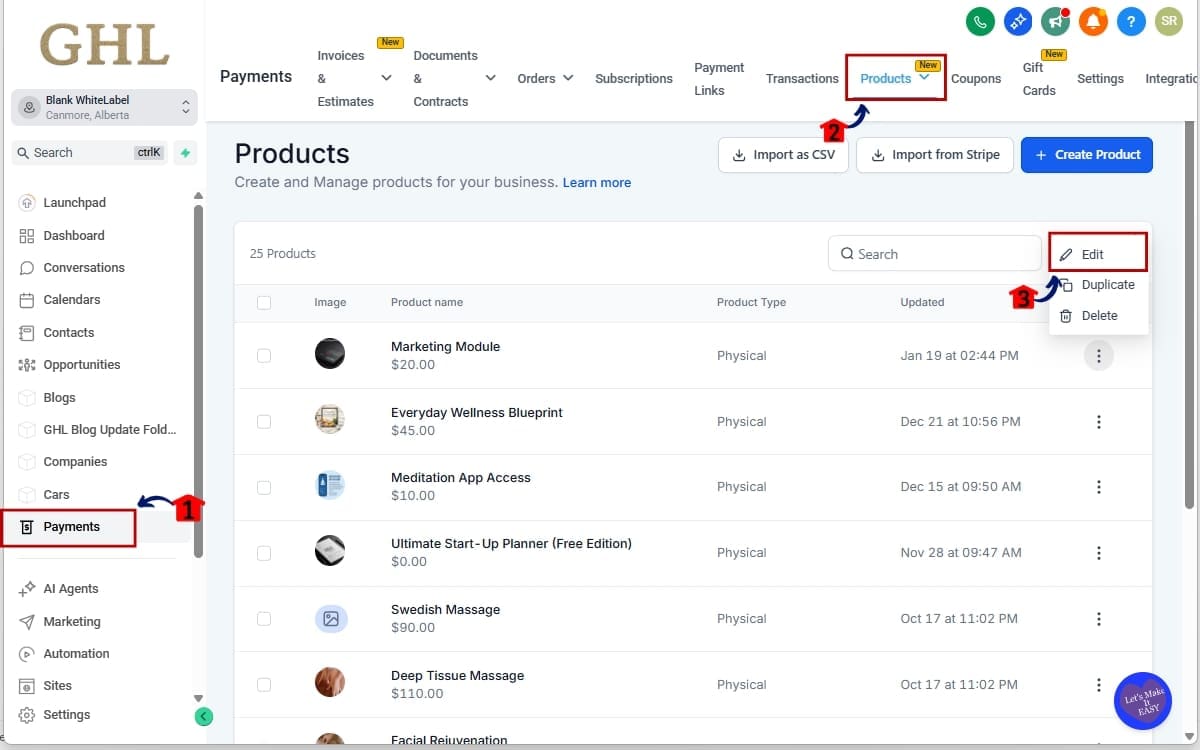Tick the select-all checkbox in the header
Screen dimensions: 1200x750
pyautogui.click(x=264, y=302)
